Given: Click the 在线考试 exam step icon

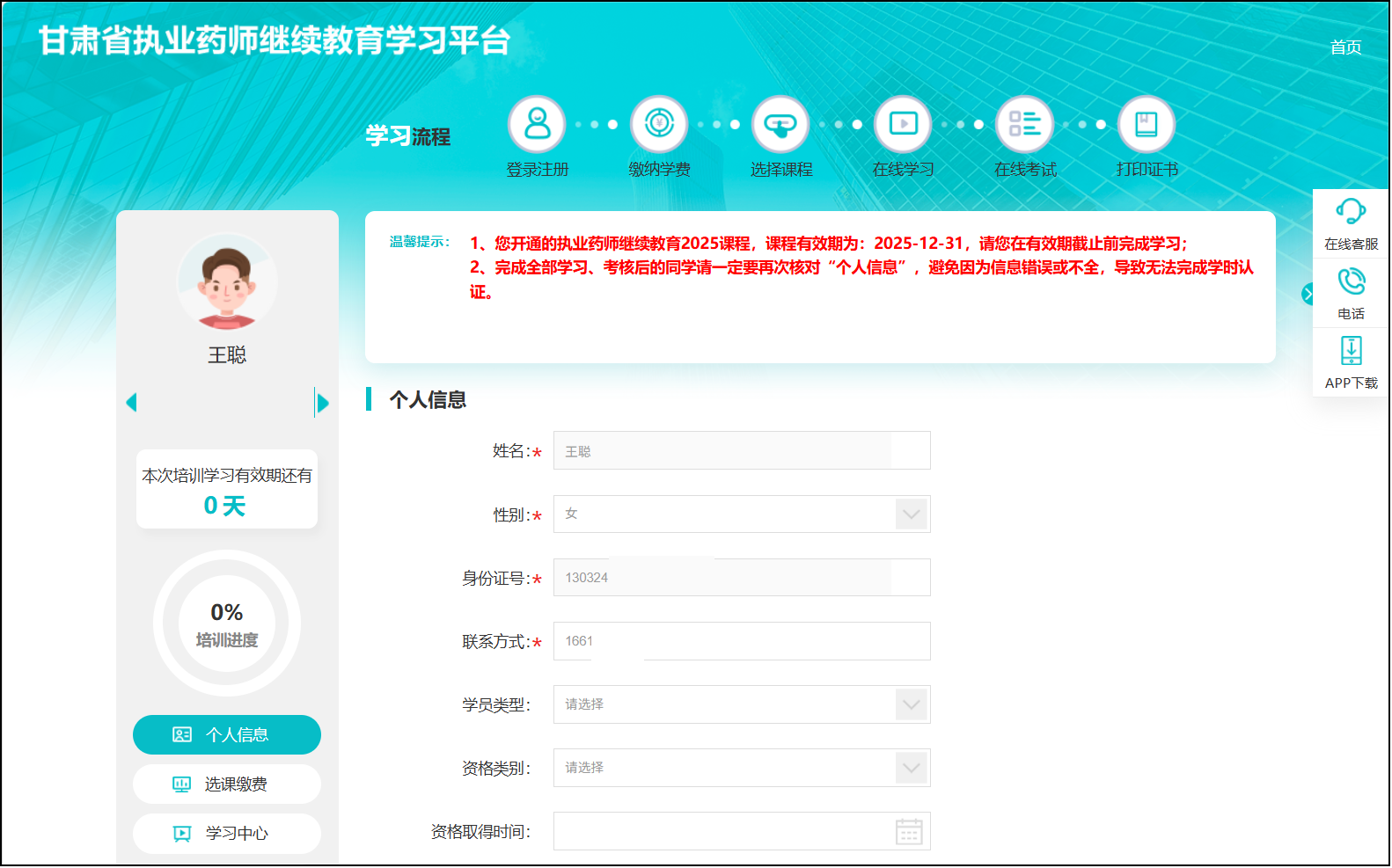Looking at the screenshot, I should (x=1024, y=125).
